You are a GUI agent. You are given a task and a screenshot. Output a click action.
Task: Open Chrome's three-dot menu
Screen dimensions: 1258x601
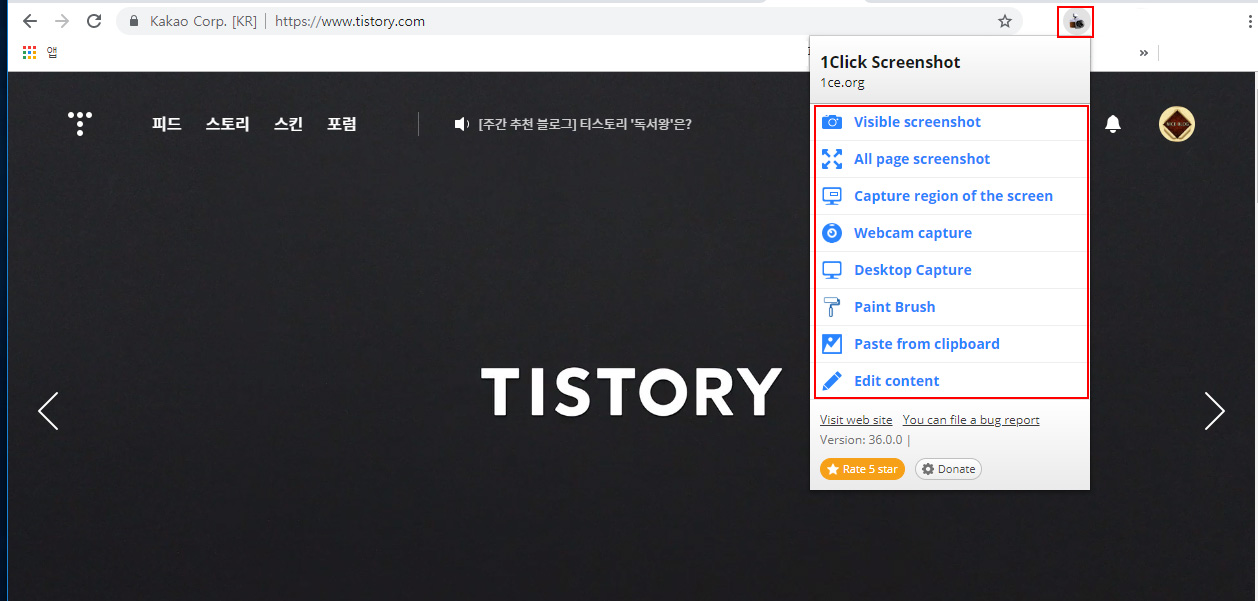pos(1251,21)
